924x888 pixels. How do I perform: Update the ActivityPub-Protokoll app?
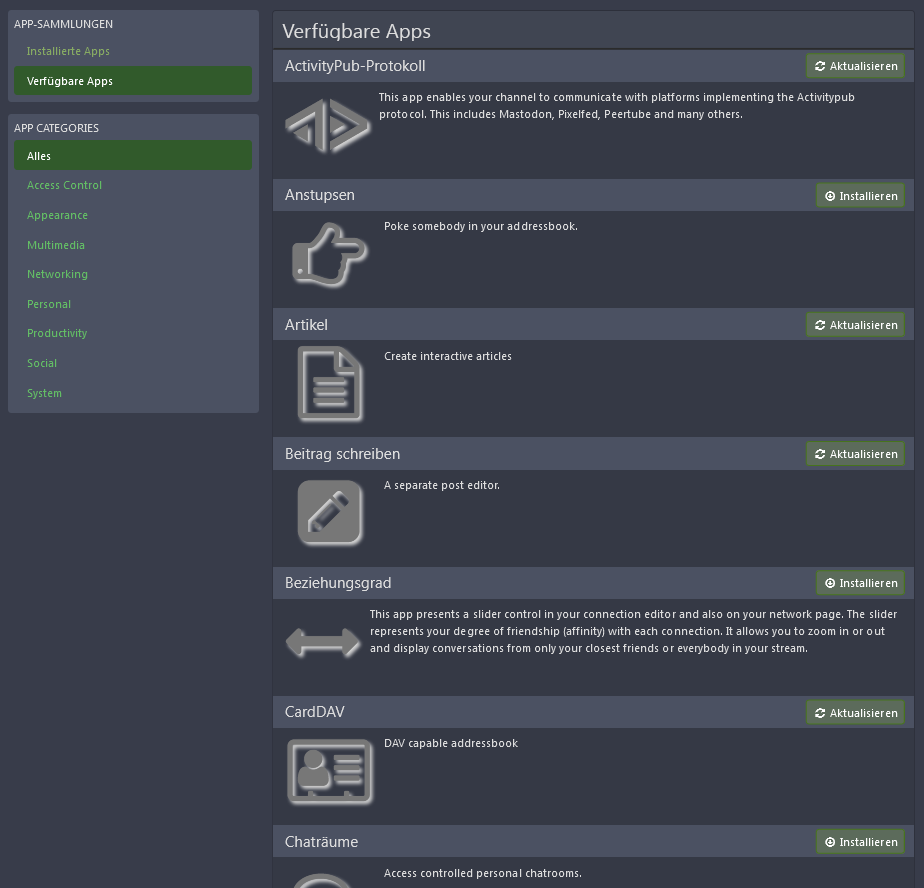(x=855, y=67)
